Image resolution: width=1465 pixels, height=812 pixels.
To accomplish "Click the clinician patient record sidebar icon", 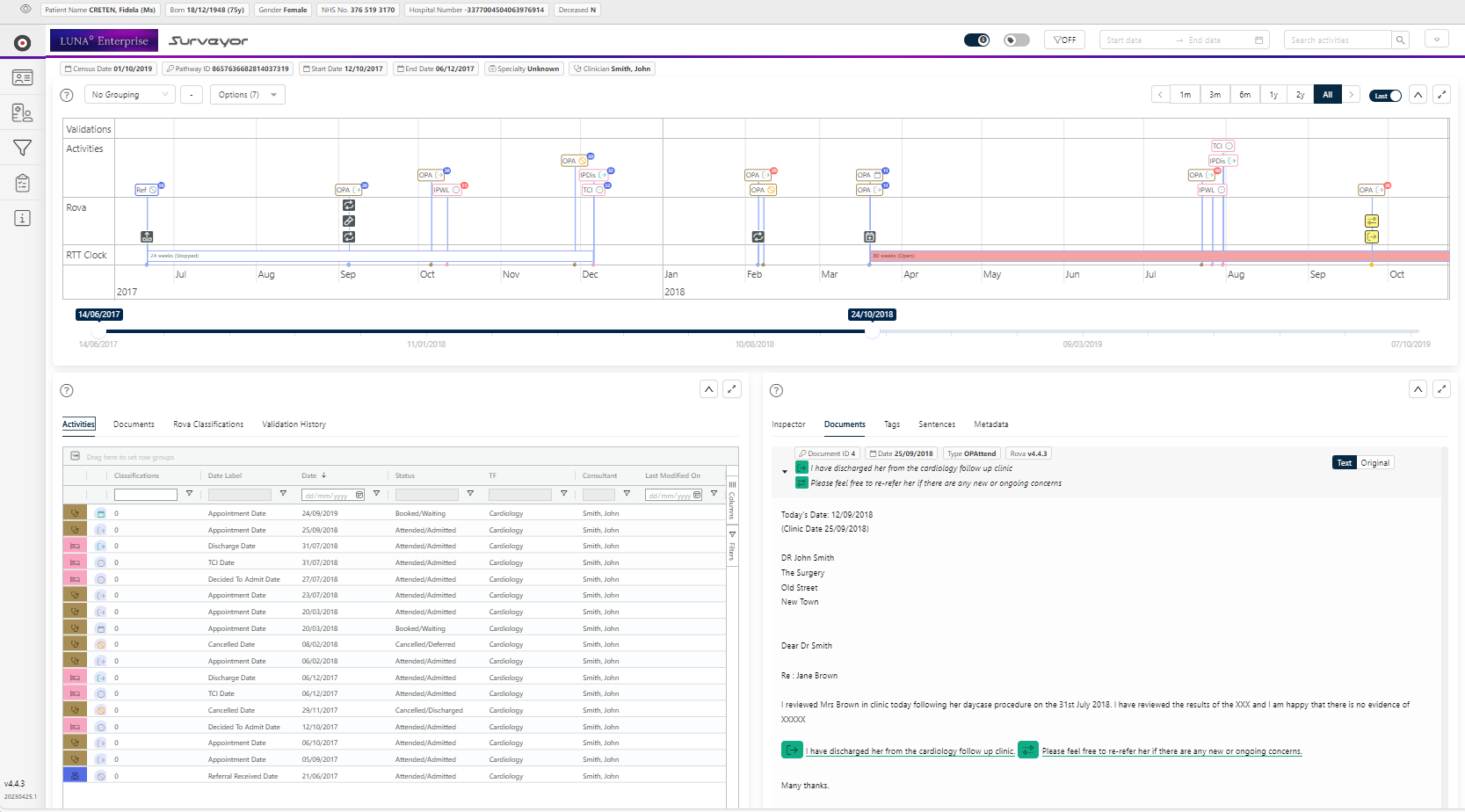I will coord(23,112).
